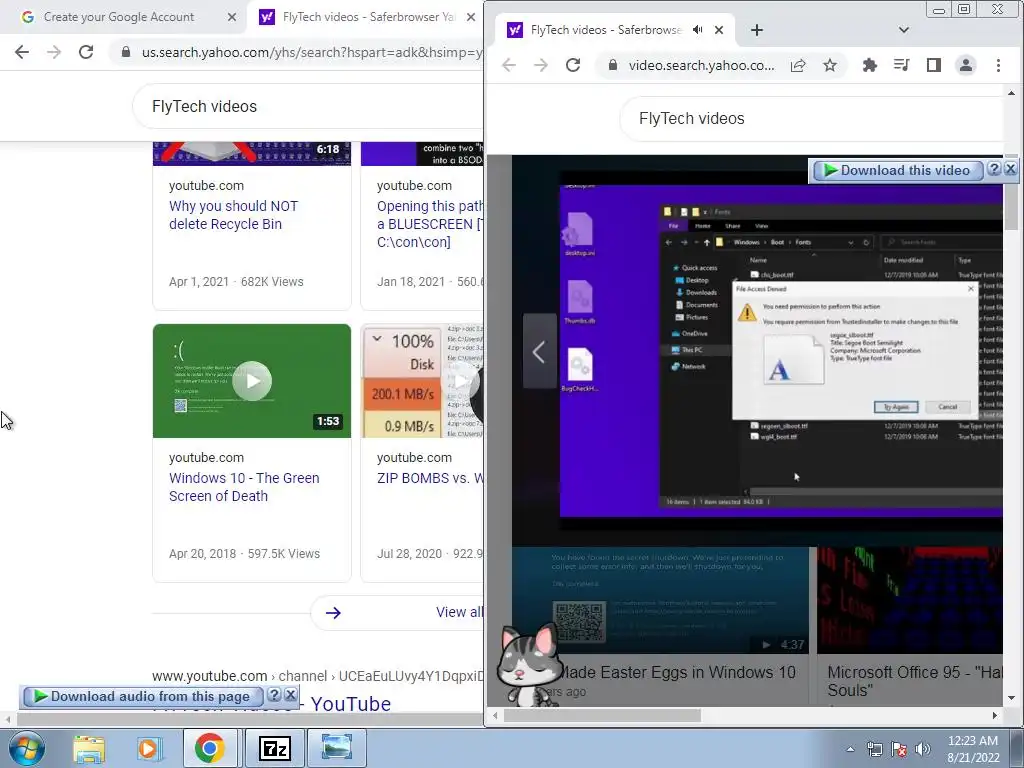This screenshot has width=1024, height=768.
Task: Click FlyTech videos search box in right window
Action: (x=810, y=118)
